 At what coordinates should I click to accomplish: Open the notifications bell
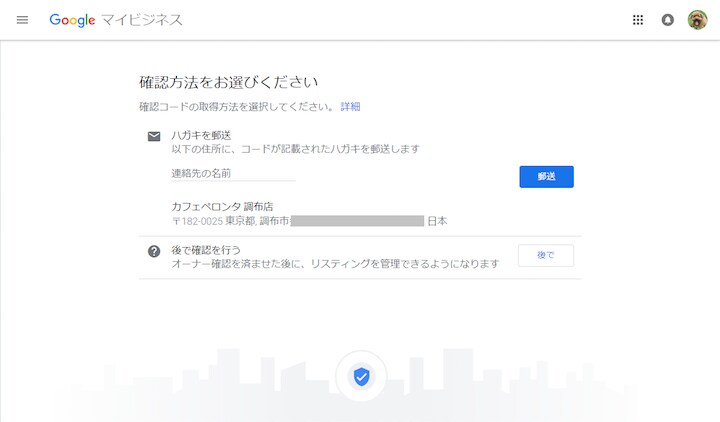click(x=668, y=20)
